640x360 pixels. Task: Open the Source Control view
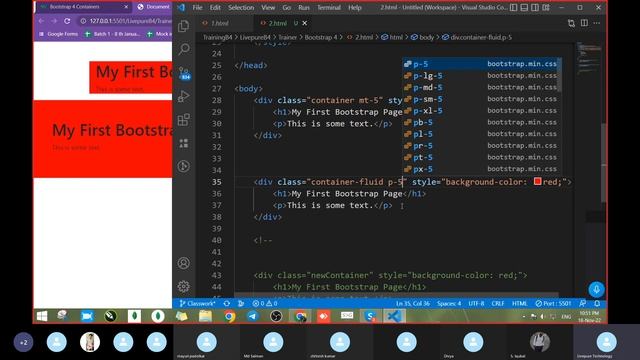tap(184, 73)
